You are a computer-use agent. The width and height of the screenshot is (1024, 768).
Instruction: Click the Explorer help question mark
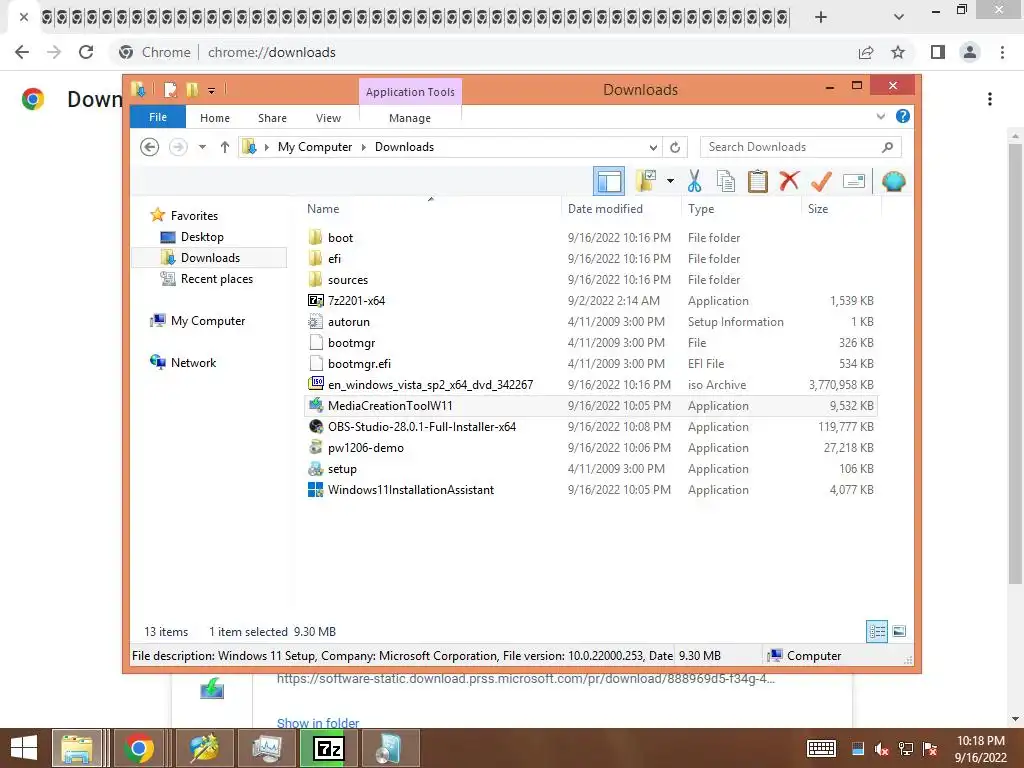[903, 116]
